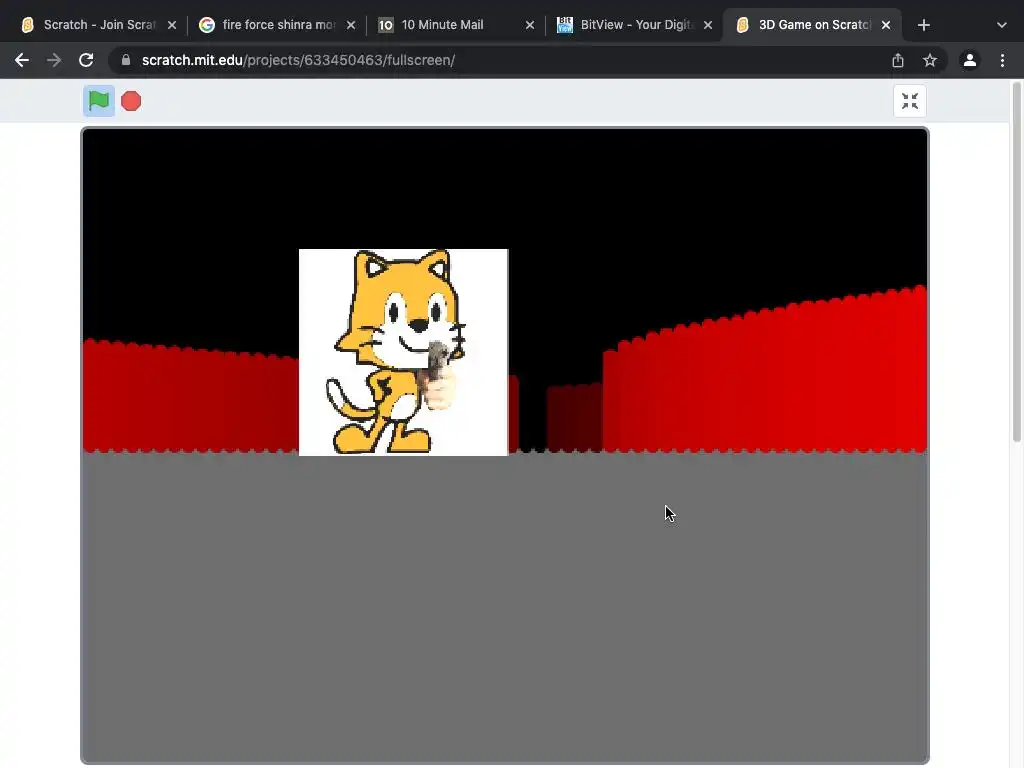Close the 10 Minute Mail tab
The image size is (1024, 768).
tap(530, 25)
